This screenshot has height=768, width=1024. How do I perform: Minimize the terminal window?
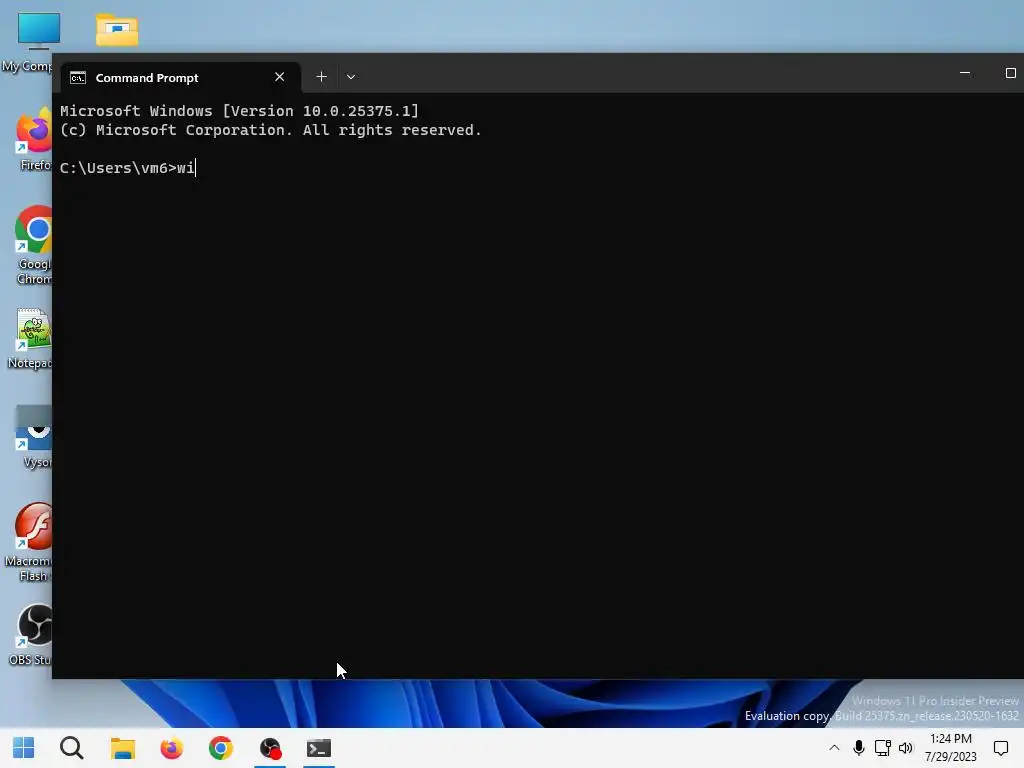click(x=965, y=73)
